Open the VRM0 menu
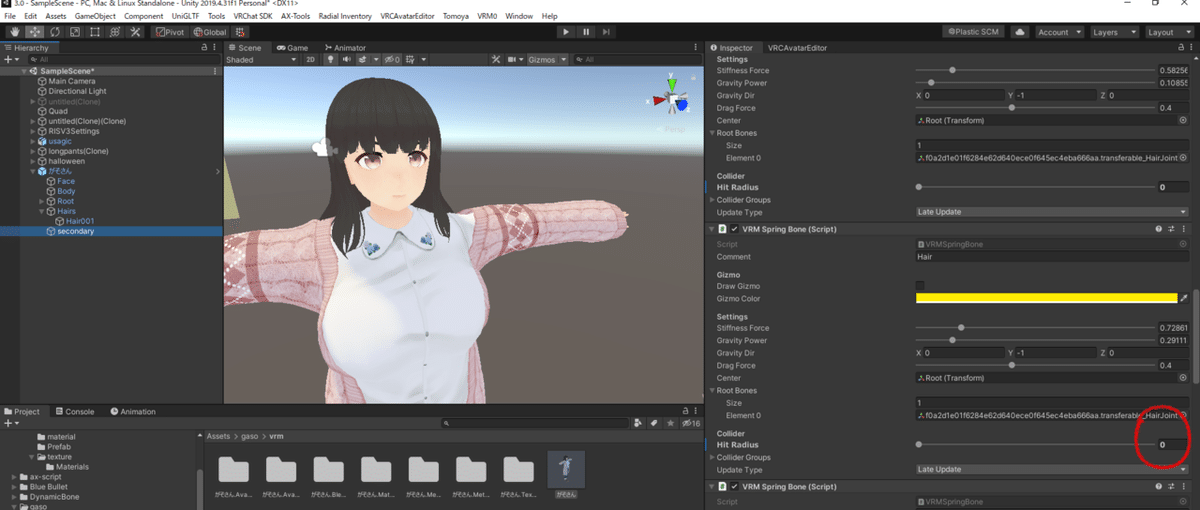This screenshot has height=510, width=1200. point(486,17)
